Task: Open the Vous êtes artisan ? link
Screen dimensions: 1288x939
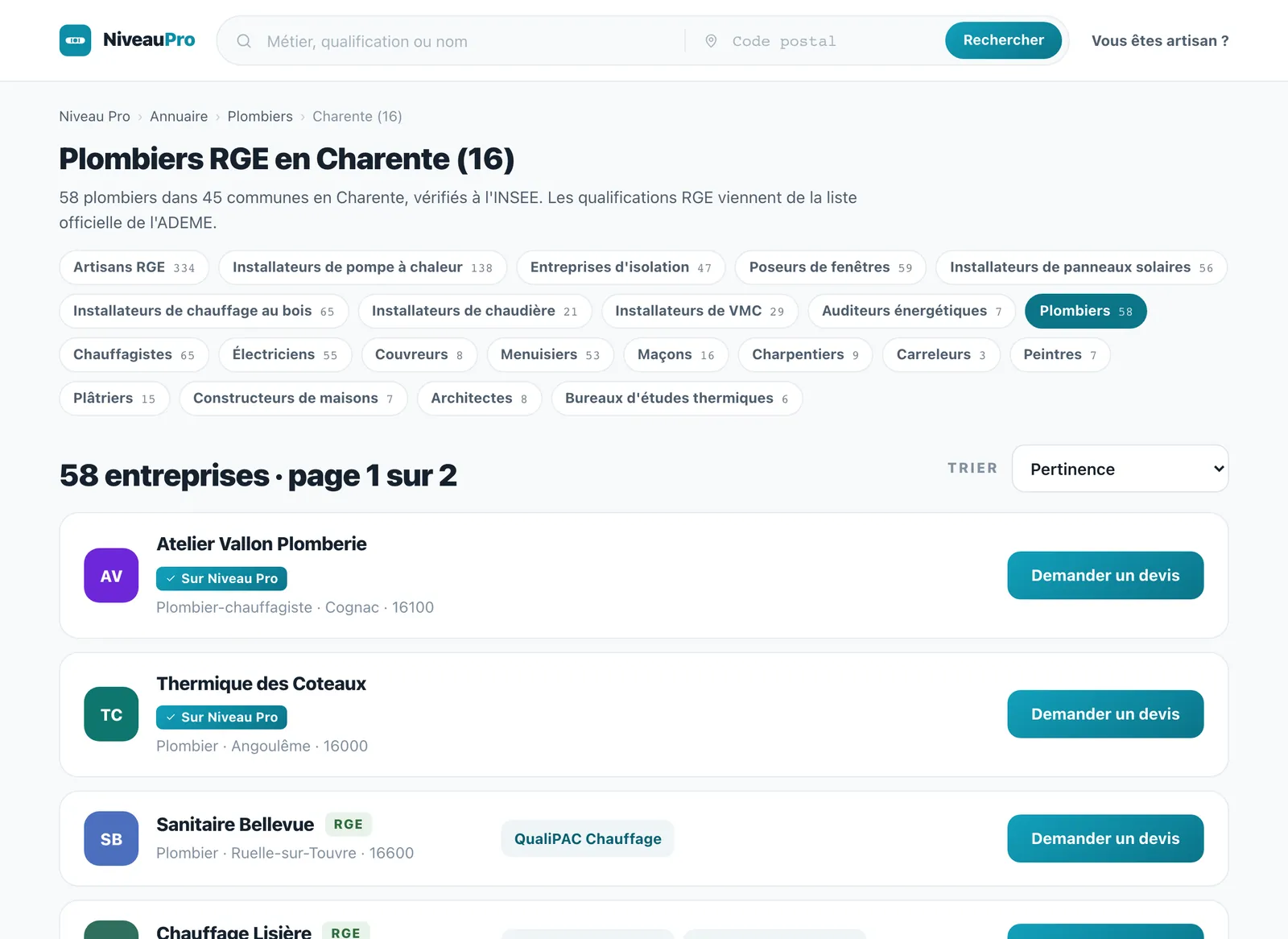Action: (x=1160, y=41)
